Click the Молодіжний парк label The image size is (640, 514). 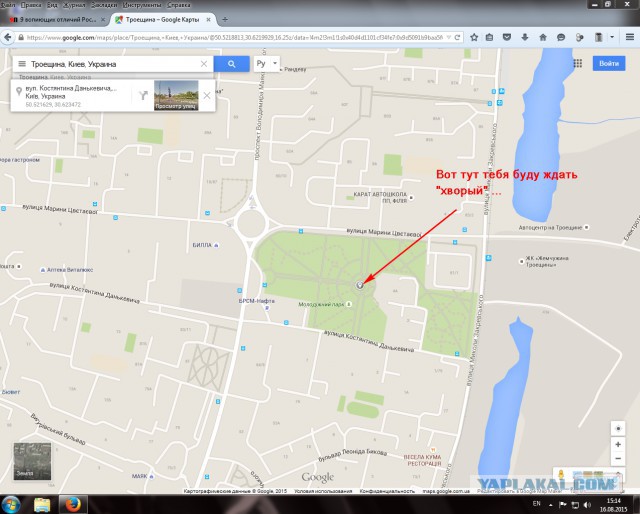321,304
